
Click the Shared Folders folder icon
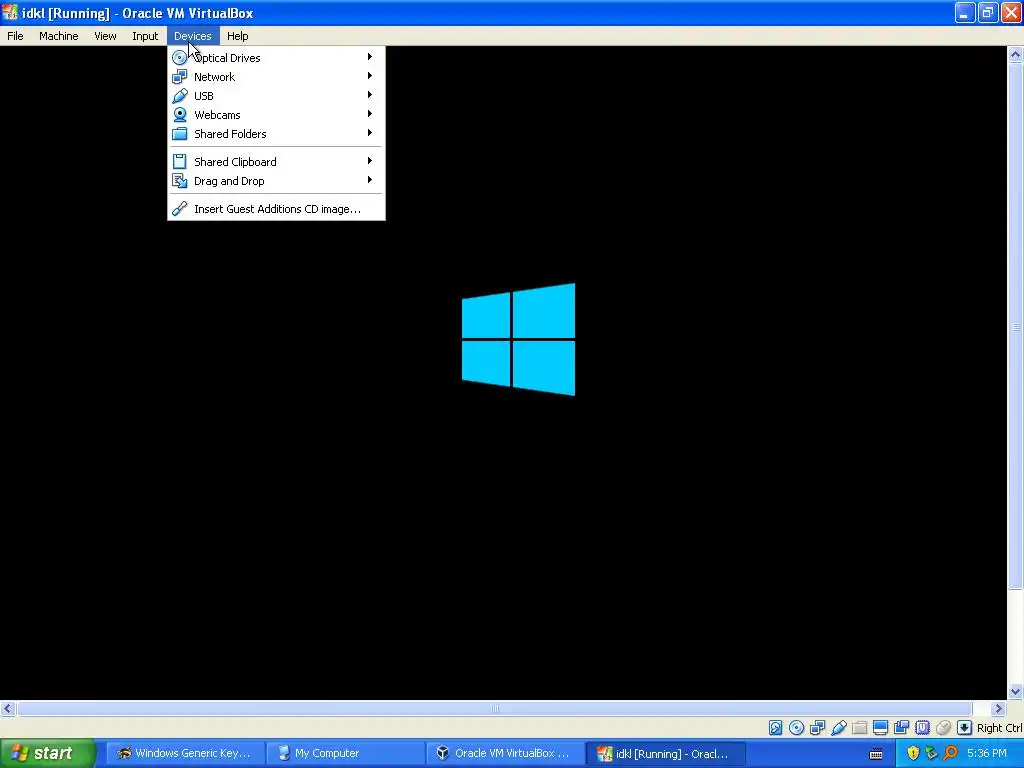coord(180,133)
